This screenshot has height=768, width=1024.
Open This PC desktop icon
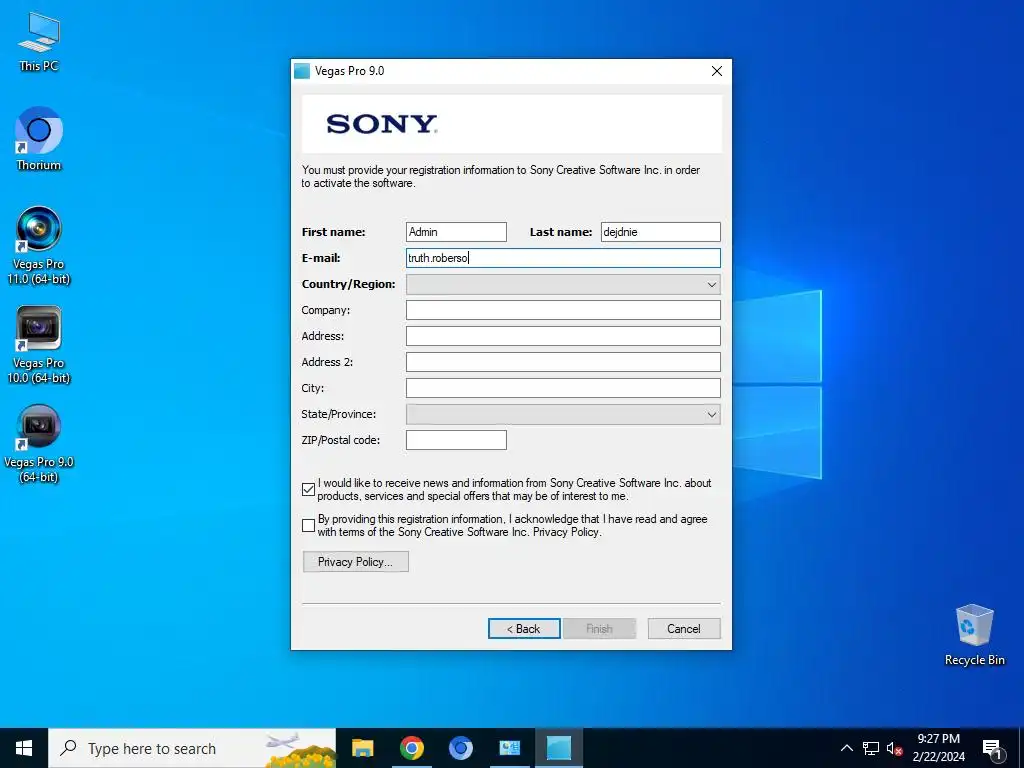(x=39, y=41)
